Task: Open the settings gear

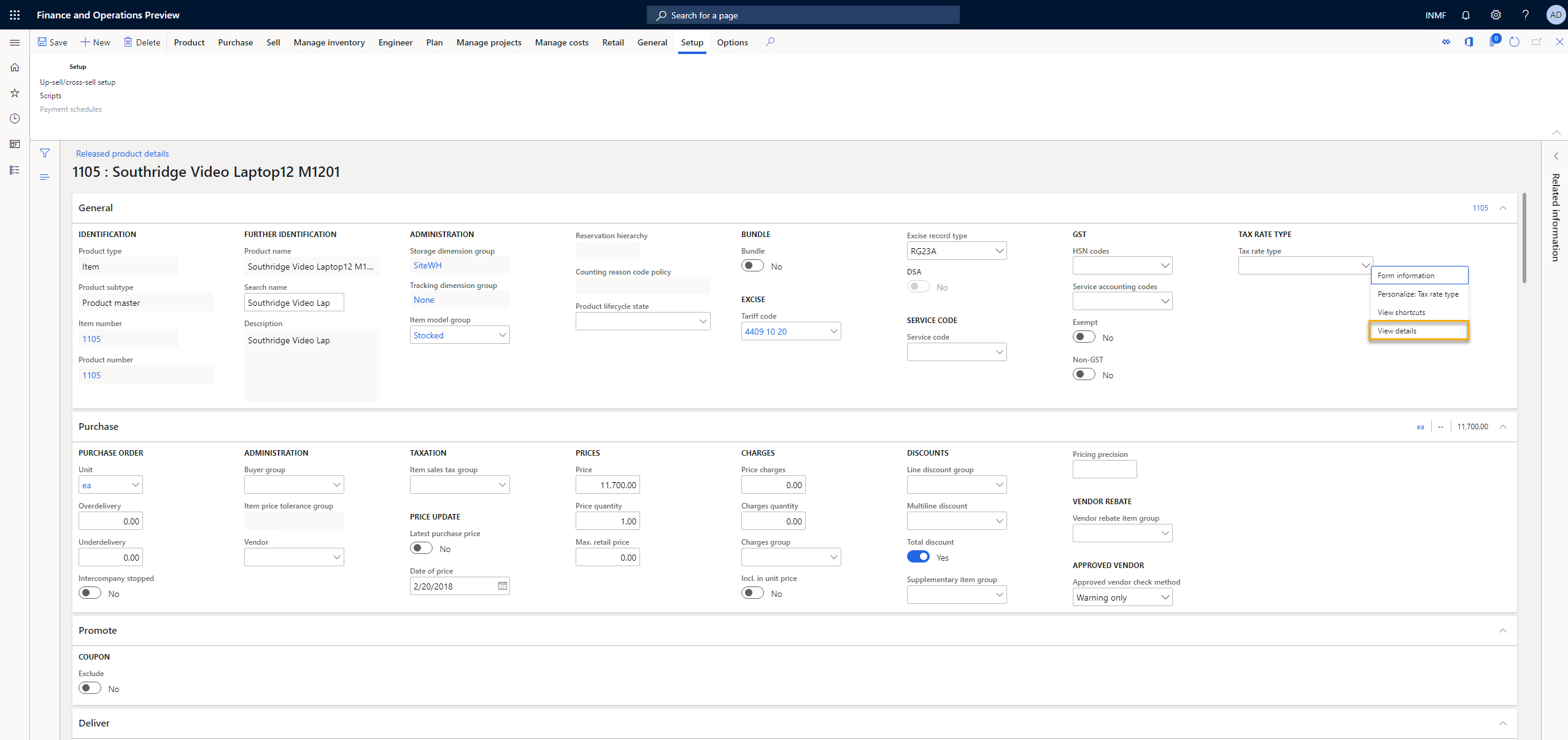Action: [x=1496, y=15]
